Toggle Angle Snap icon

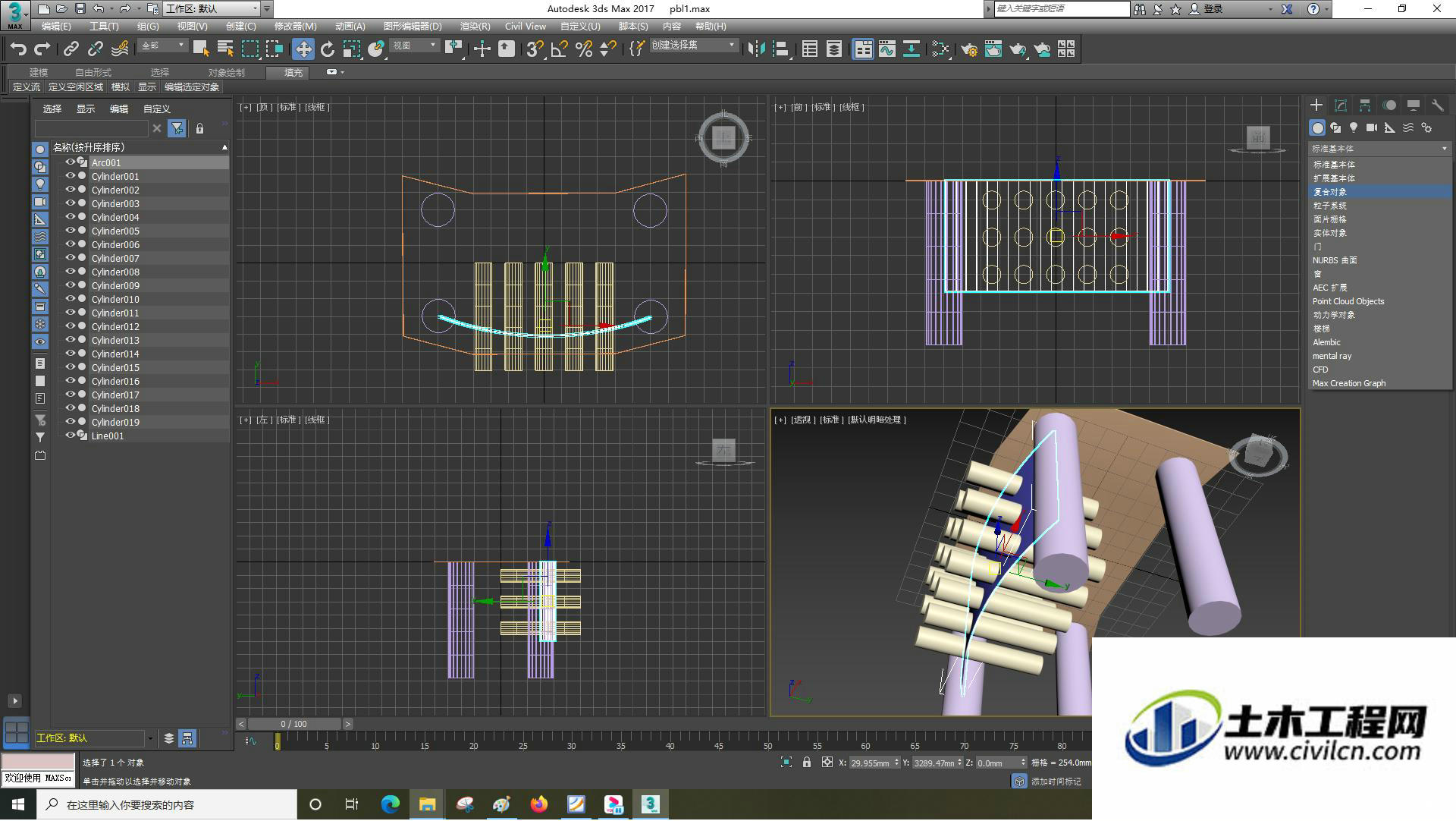point(560,49)
